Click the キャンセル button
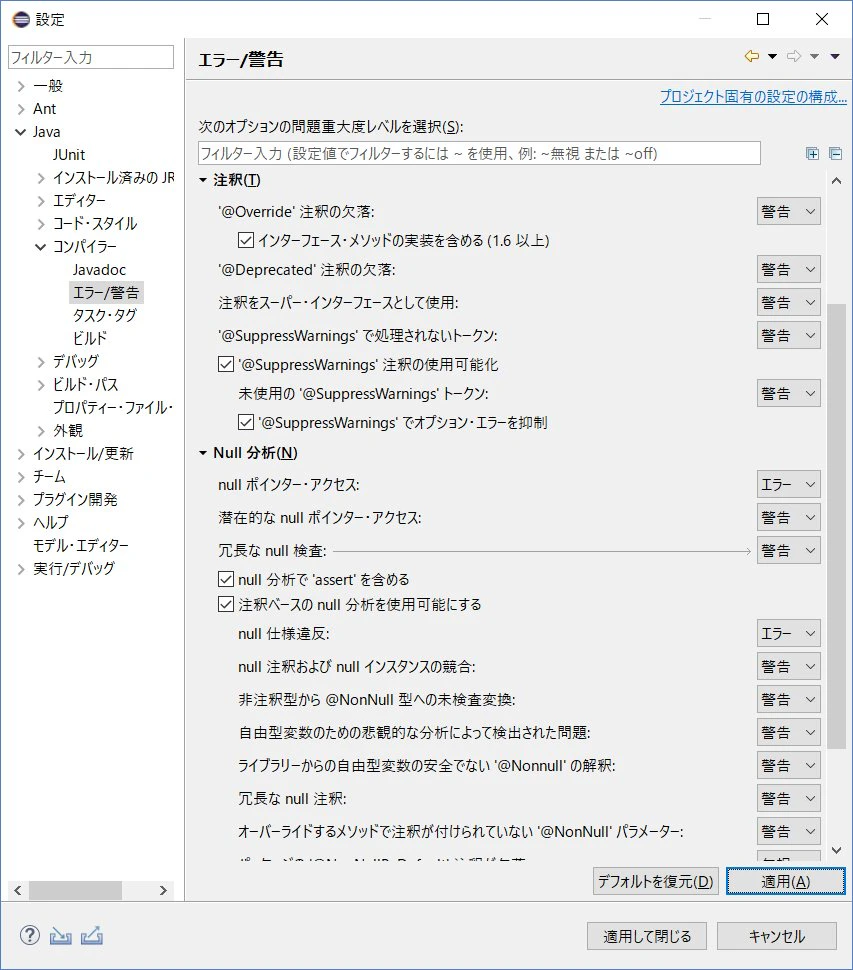 click(x=777, y=936)
